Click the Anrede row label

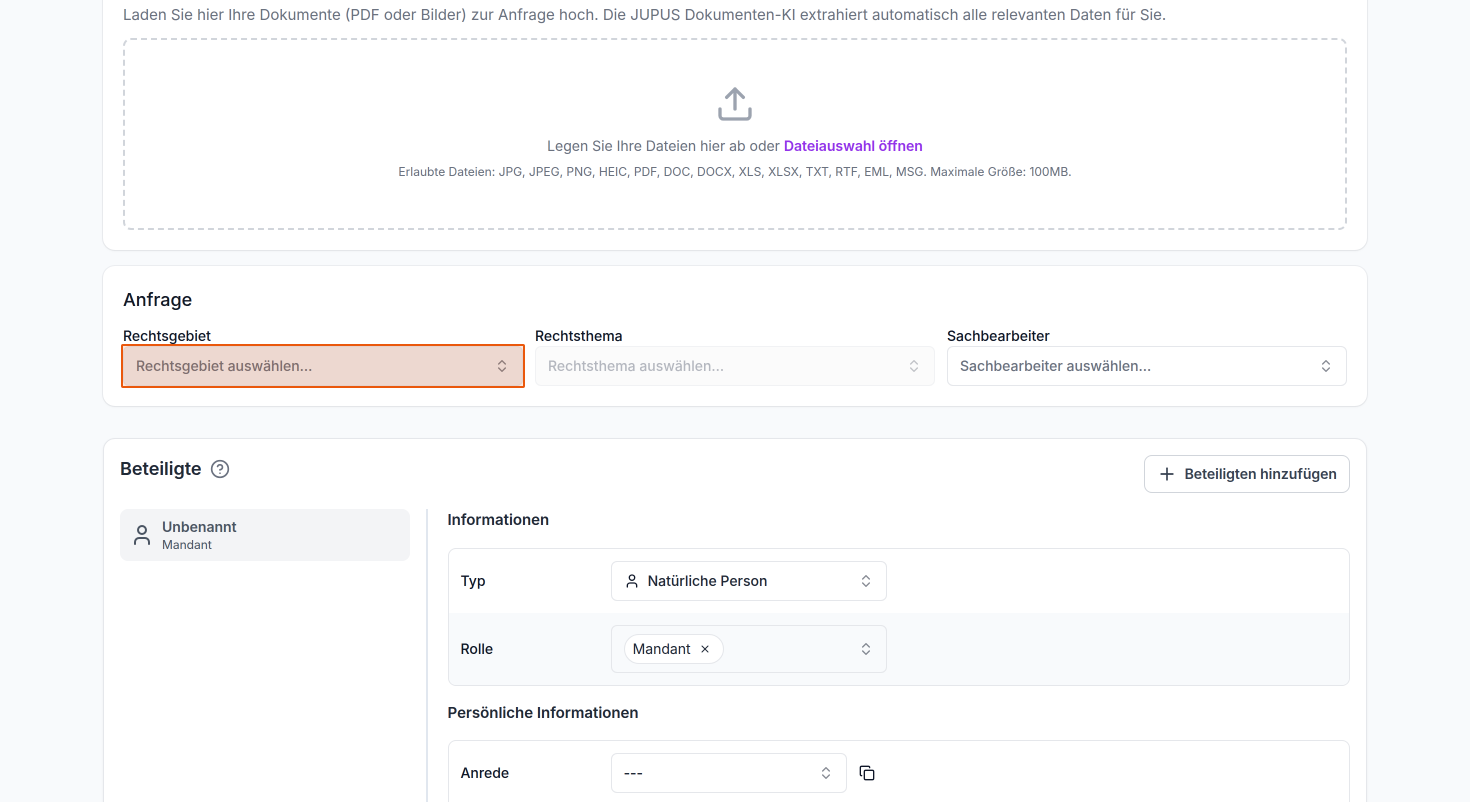485,773
